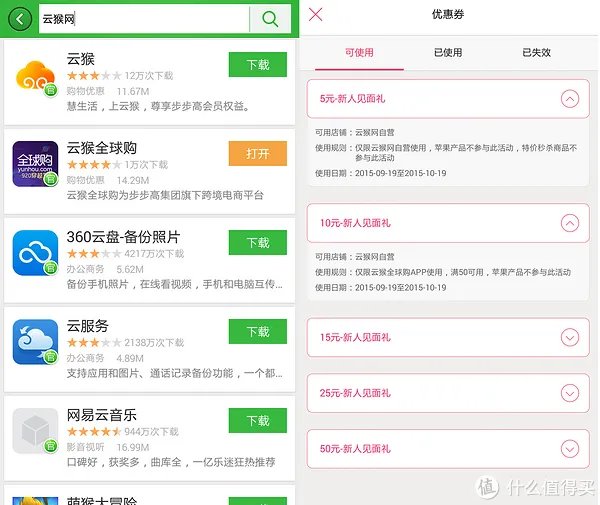Screen dimensions: 600x505
Task: Click the 云猴 star rating
Action: 94,76
